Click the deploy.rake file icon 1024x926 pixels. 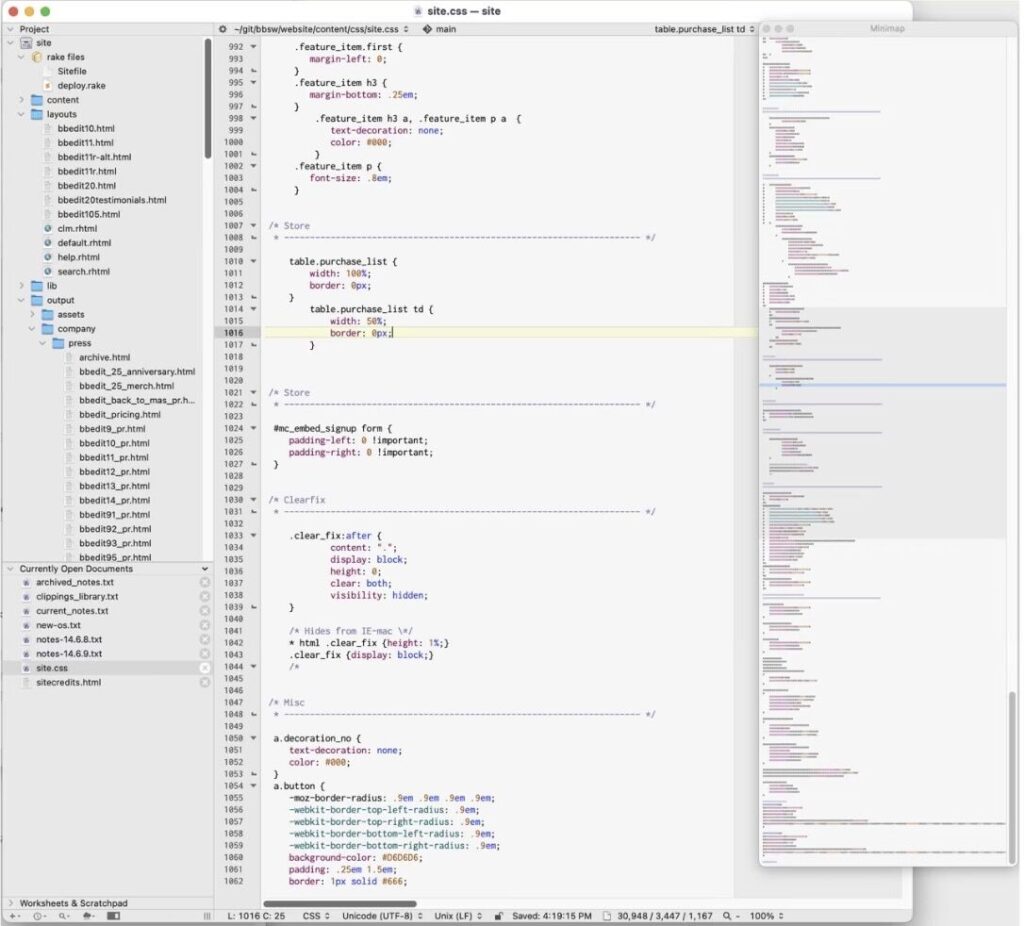[47, 86]
